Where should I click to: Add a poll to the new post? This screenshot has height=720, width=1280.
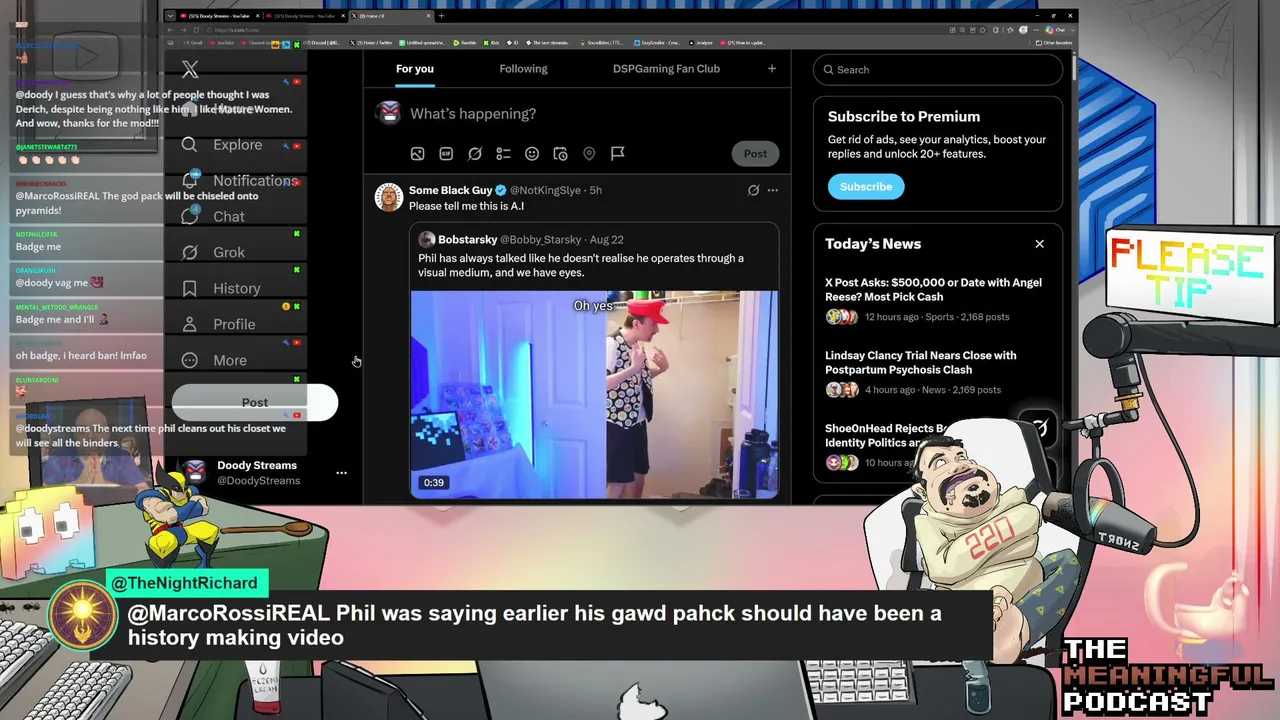503,154
